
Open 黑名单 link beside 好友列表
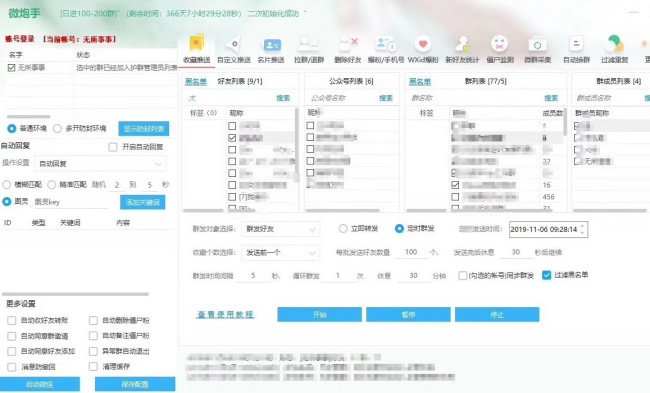(x=196, y=82)
